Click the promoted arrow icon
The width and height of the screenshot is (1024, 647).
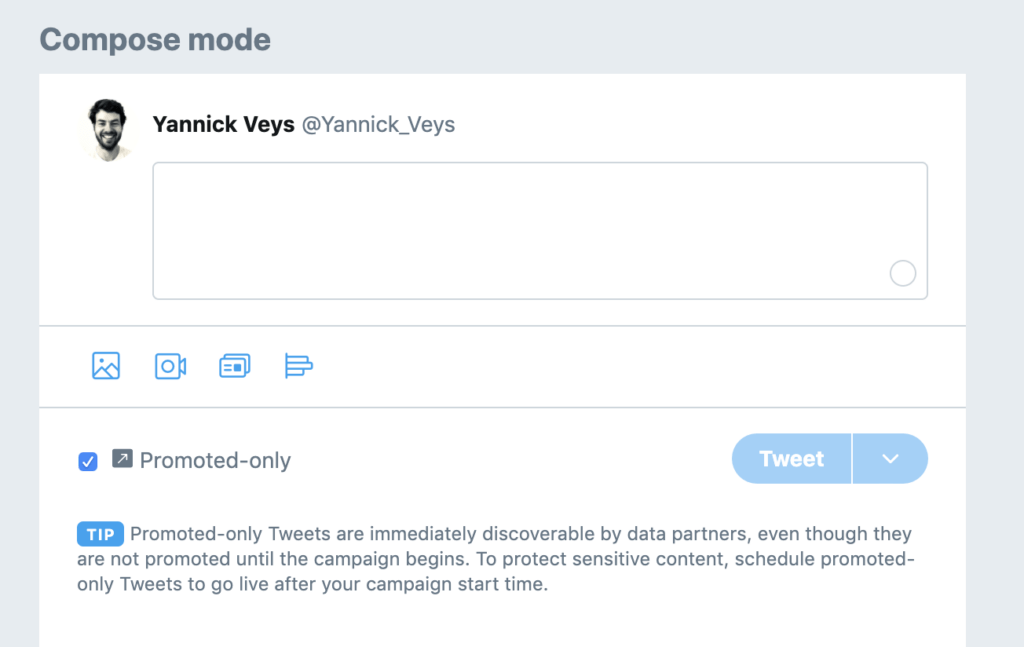pyautogui.click(x=122, y=459)
